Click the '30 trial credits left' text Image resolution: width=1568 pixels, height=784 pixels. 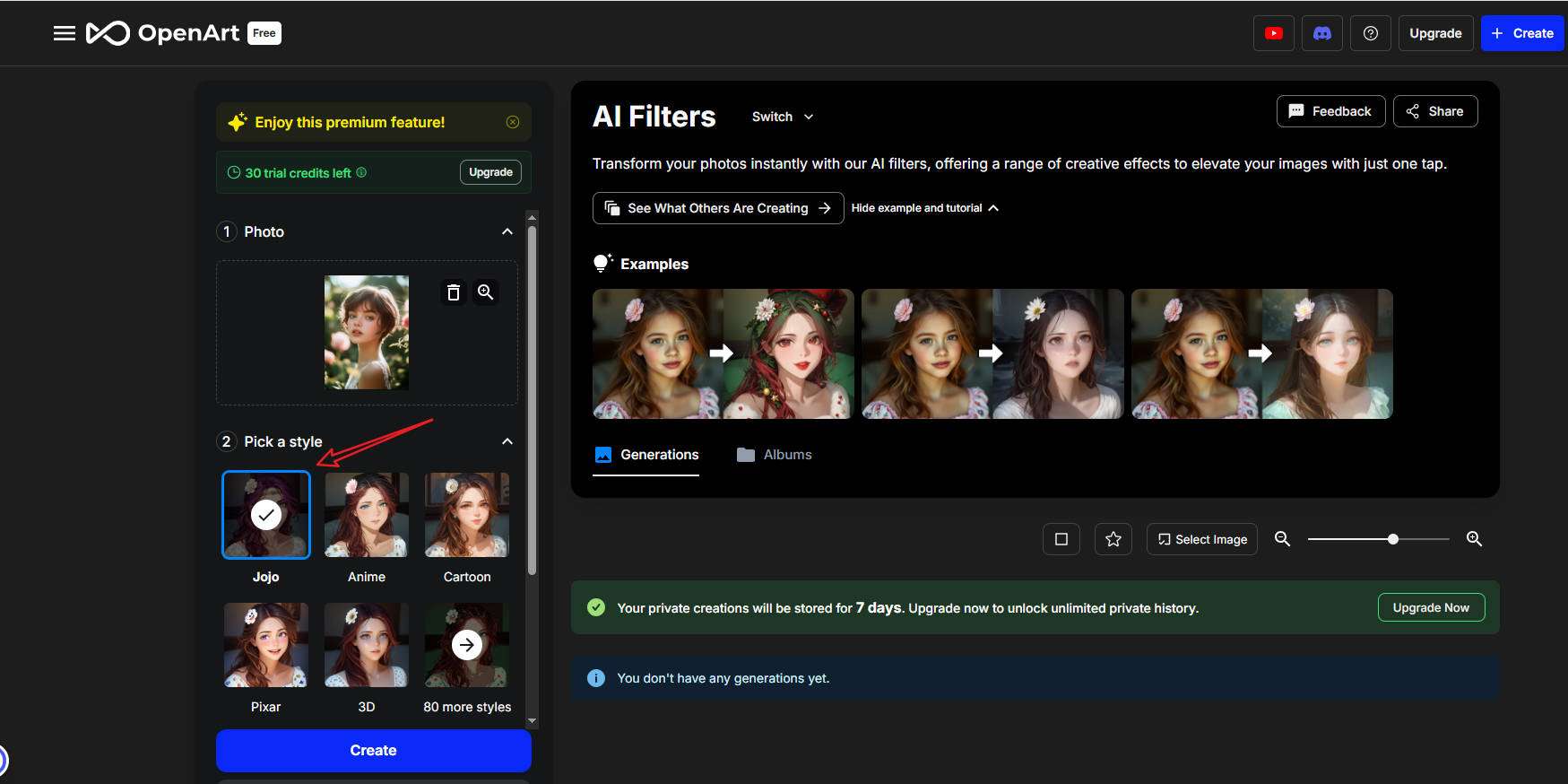[x=299, y=173]
